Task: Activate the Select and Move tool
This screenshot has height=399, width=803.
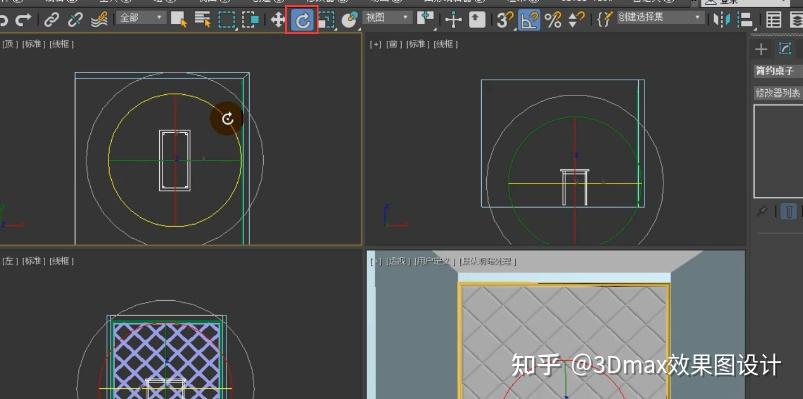Action: [x=278, y=20]
